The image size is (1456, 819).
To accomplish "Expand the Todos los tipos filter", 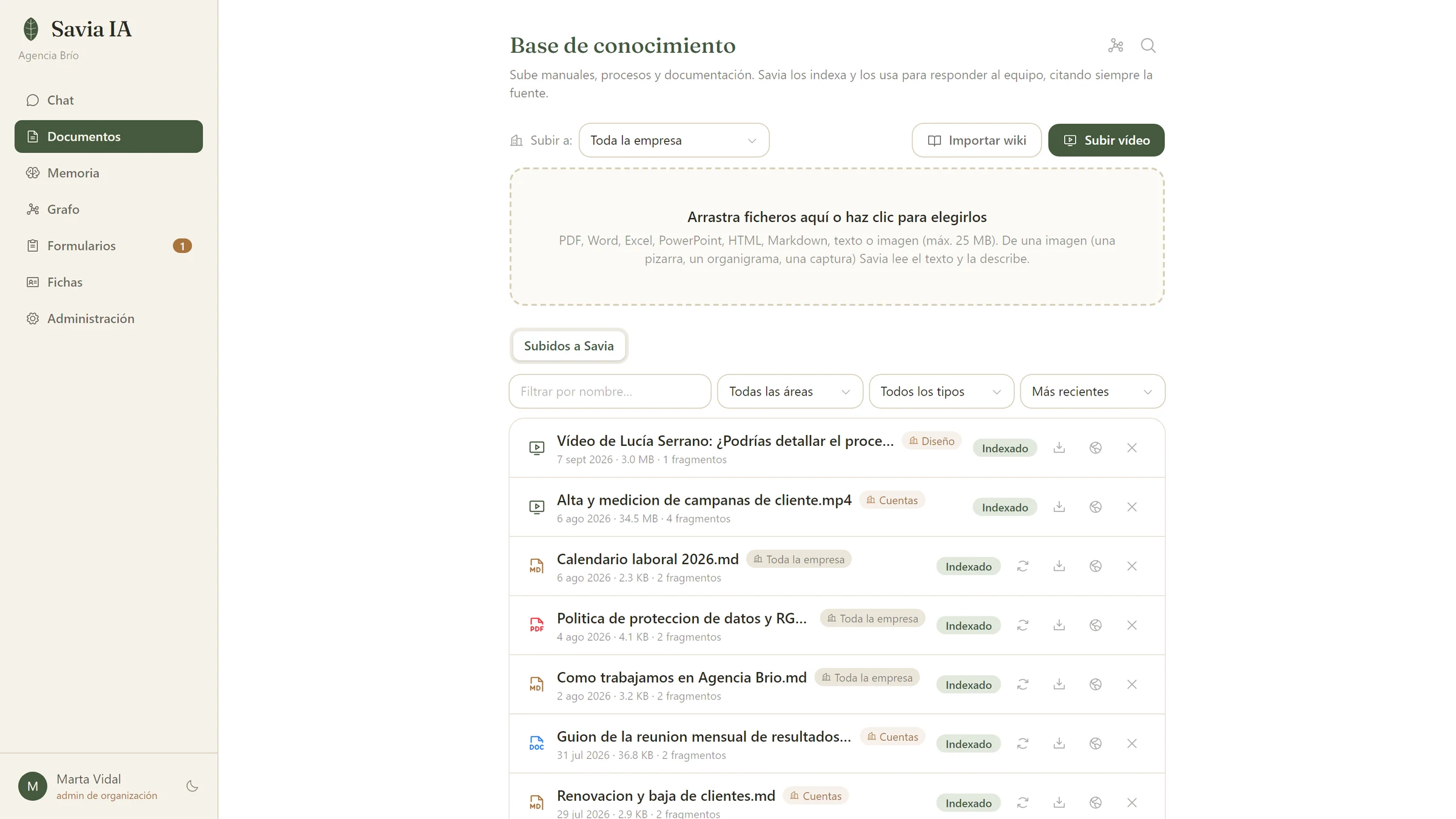I will [x=942, y=392].
